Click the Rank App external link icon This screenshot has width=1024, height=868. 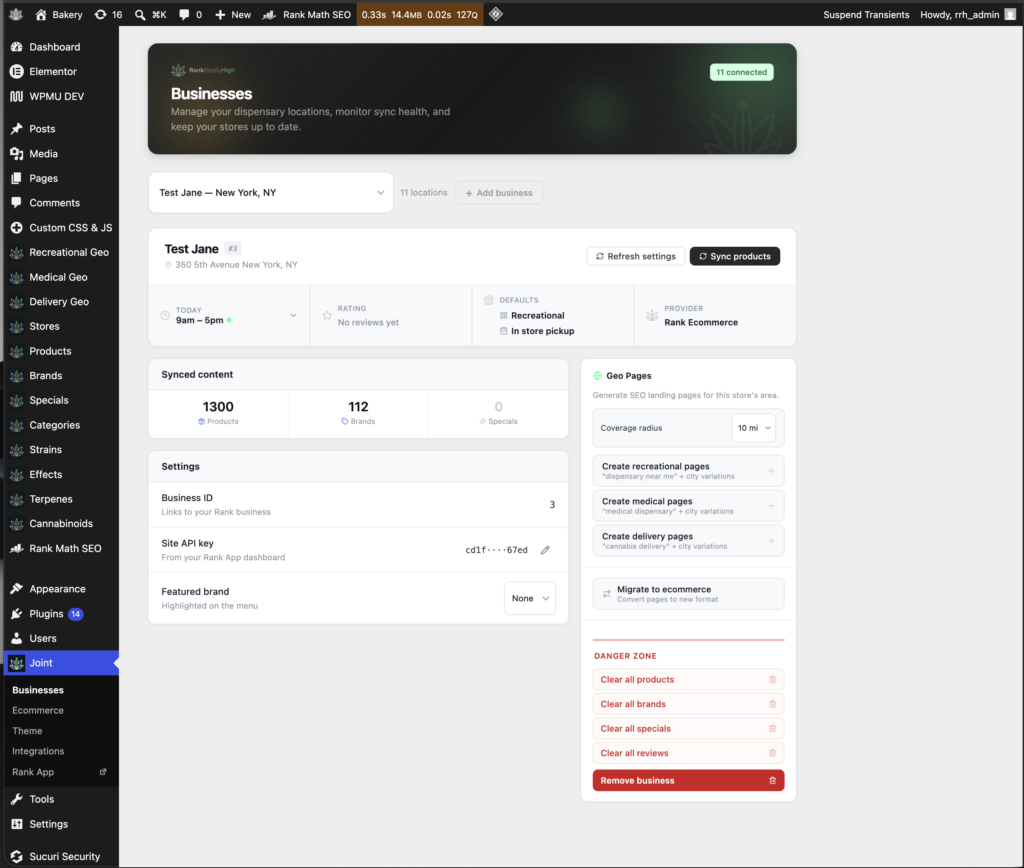click(103, 772)
